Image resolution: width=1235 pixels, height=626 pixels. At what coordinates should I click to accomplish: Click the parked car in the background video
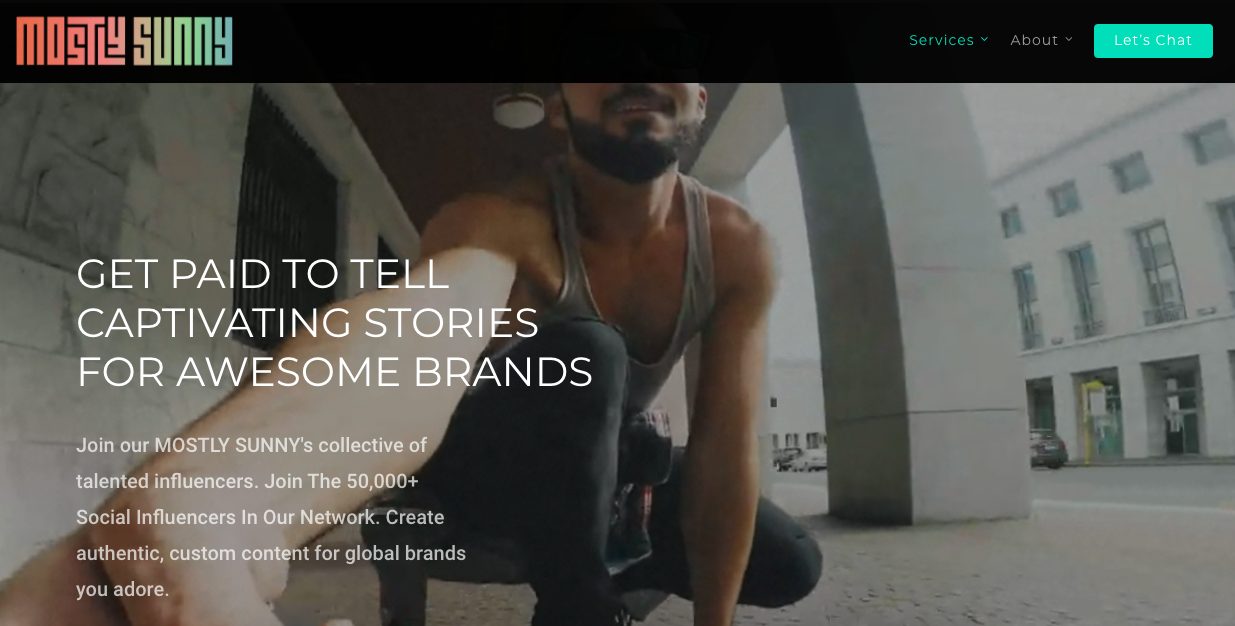[x=1048, y=448]
